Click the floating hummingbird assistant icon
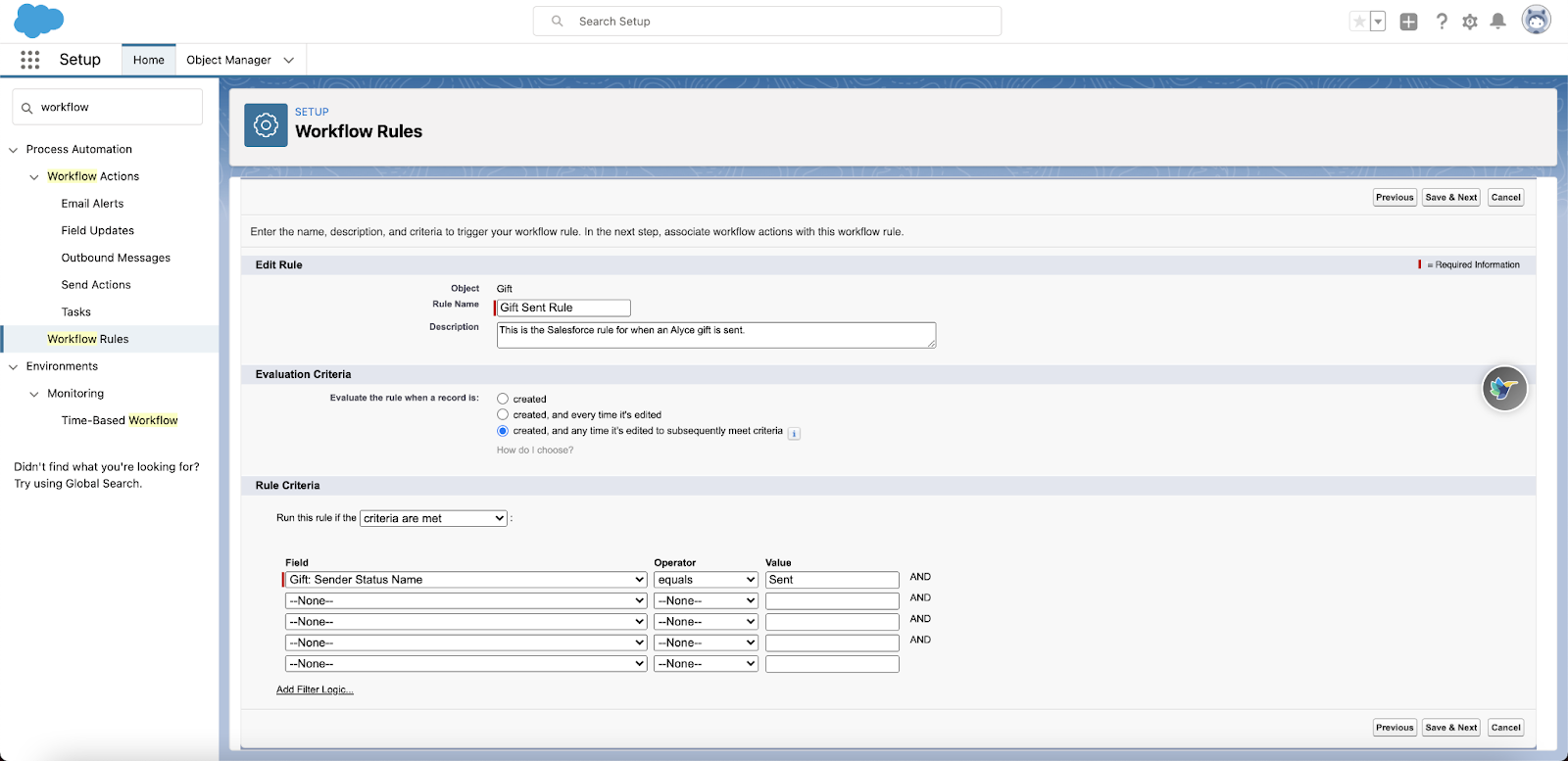This screenshot has height=761, width=1568. [x=1504, y=389]
